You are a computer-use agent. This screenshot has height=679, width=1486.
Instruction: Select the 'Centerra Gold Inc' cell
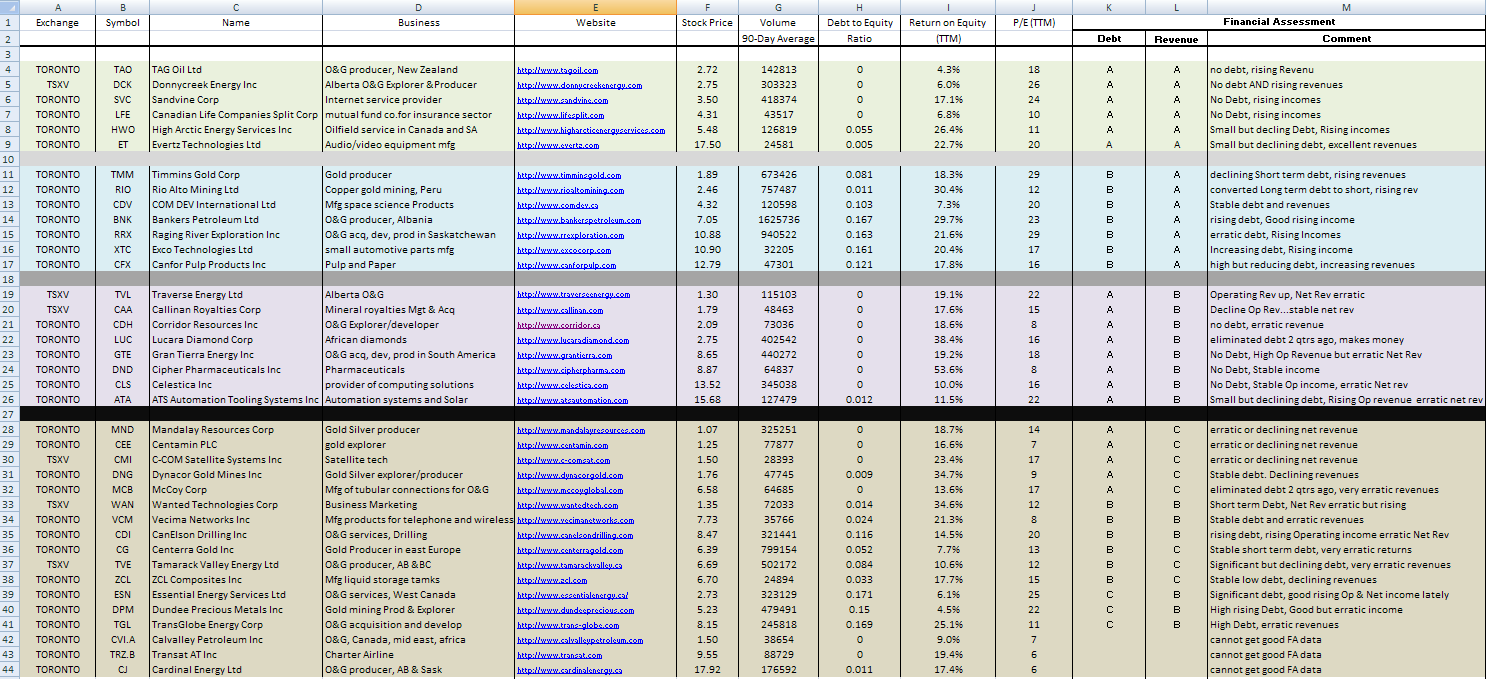pyautogui.click(x=236, y=550)
